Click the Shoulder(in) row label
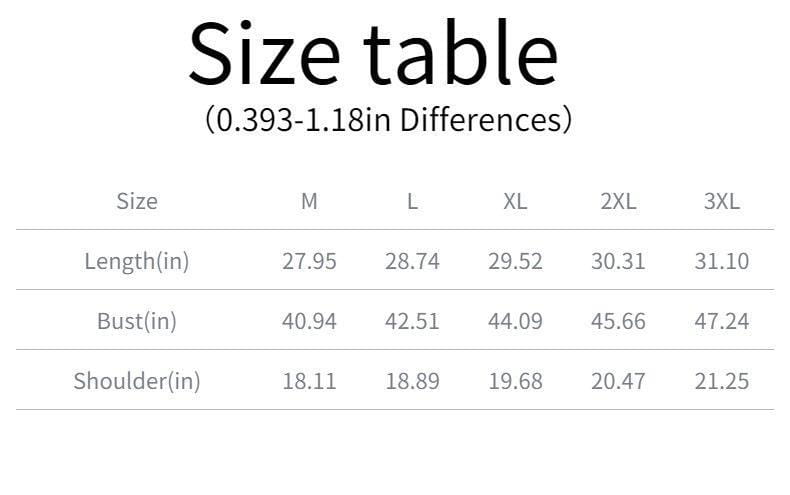Viewport: 790px width, 495px height. pyautogui.click(x=137, y=381)
